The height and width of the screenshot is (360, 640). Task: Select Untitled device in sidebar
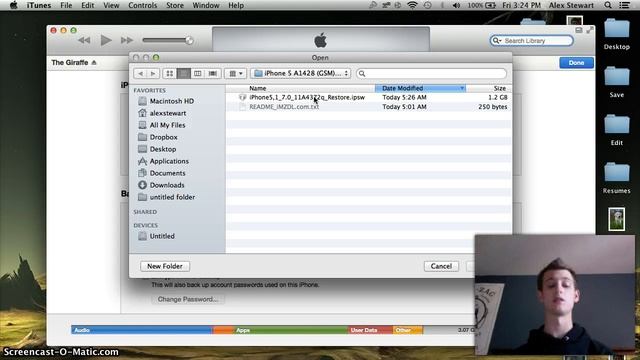162,236
